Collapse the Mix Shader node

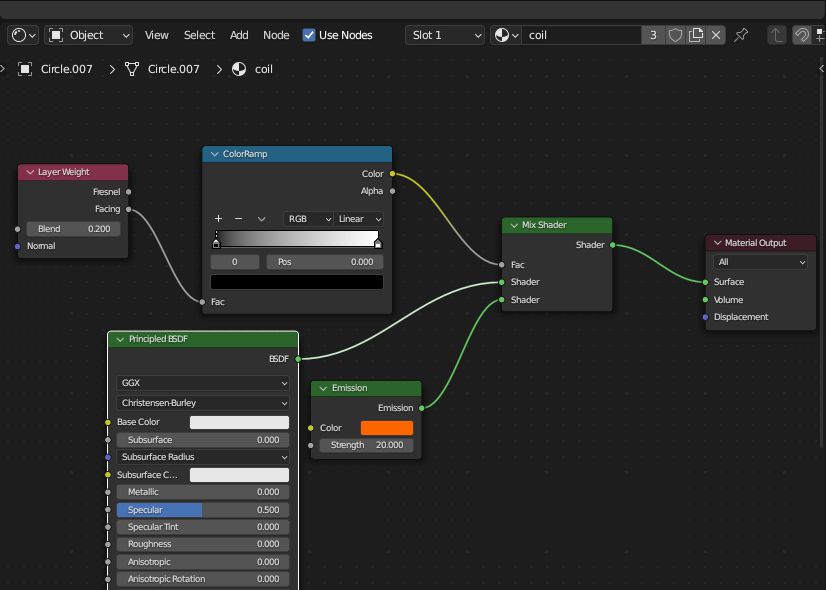point(514,225)
